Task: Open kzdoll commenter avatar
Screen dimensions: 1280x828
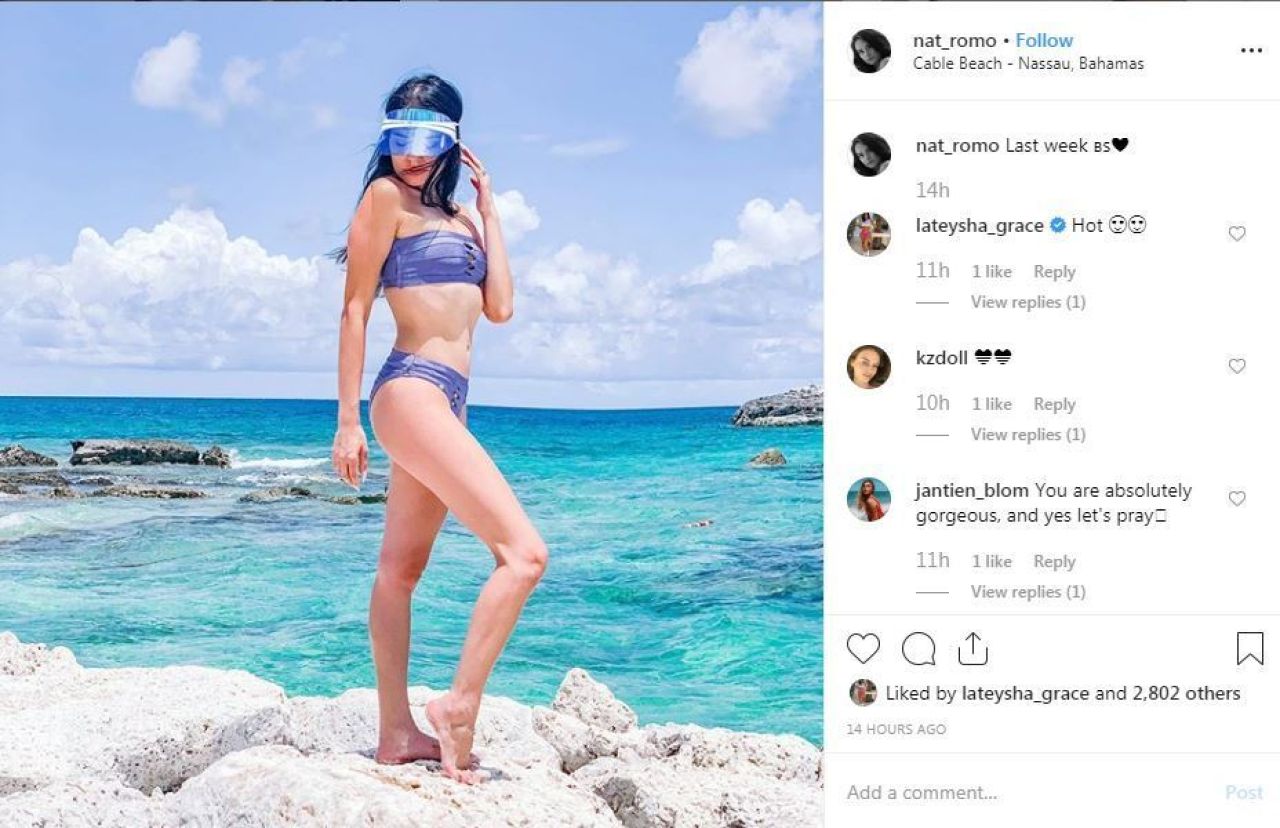Action: [x=868, y=366]
